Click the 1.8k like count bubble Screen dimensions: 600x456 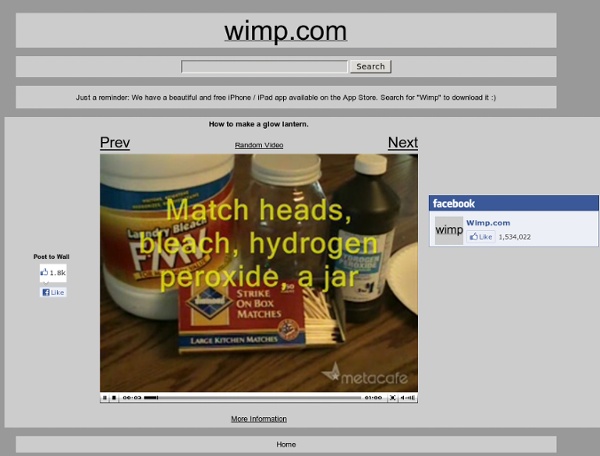tap(53, 273)
